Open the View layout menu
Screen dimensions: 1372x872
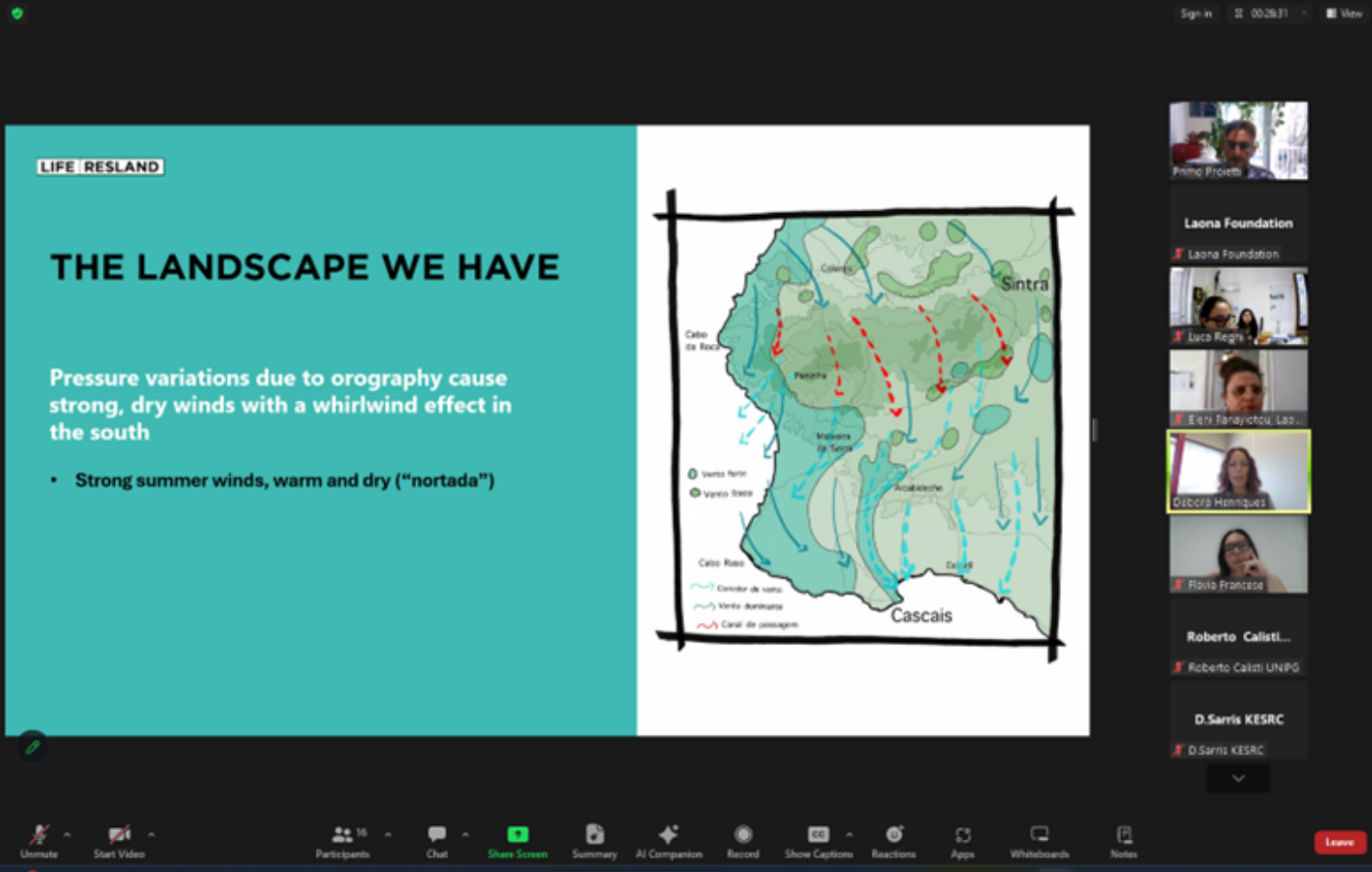pos(1345,14)
